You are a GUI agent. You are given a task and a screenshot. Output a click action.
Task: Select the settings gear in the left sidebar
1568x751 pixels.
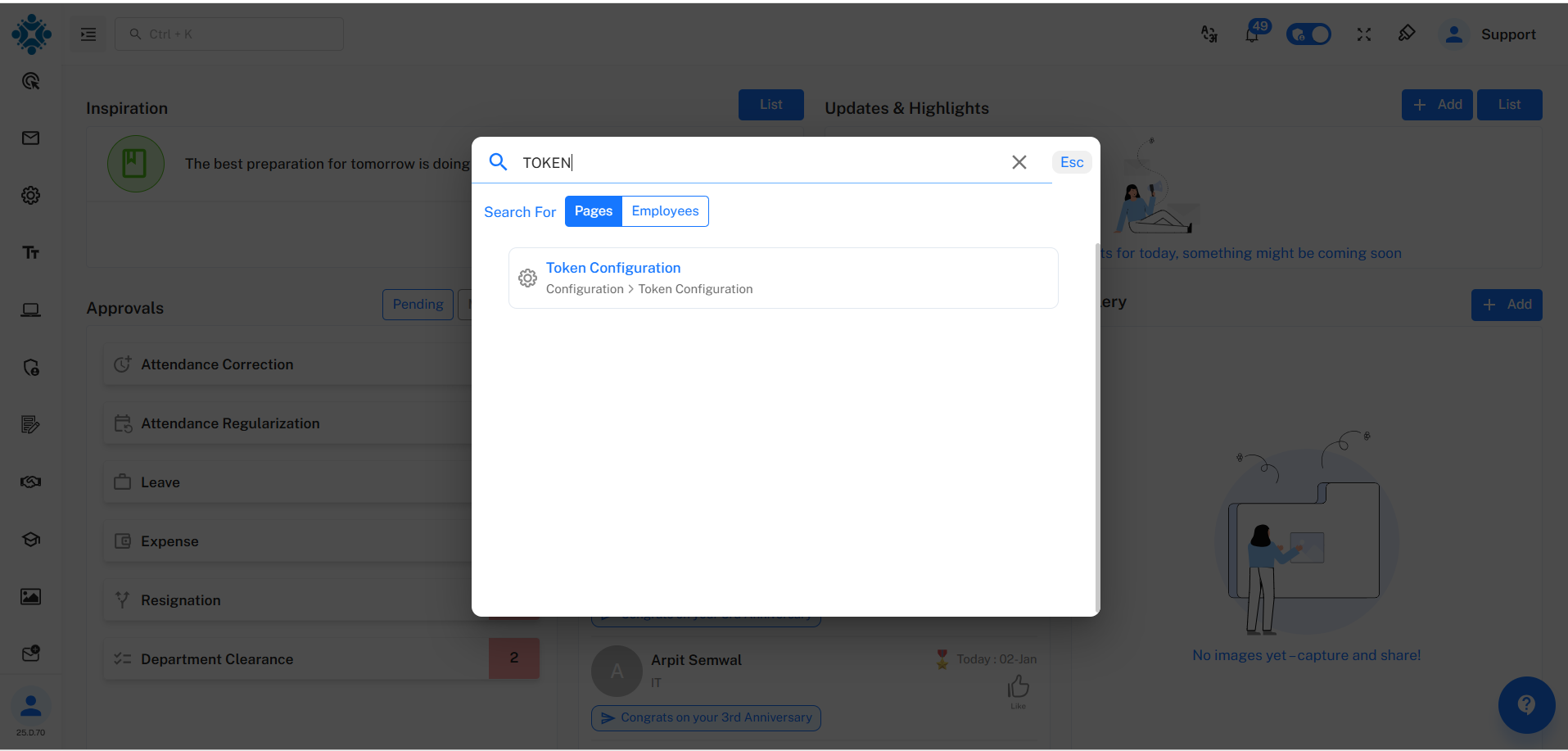coord(30,195)
